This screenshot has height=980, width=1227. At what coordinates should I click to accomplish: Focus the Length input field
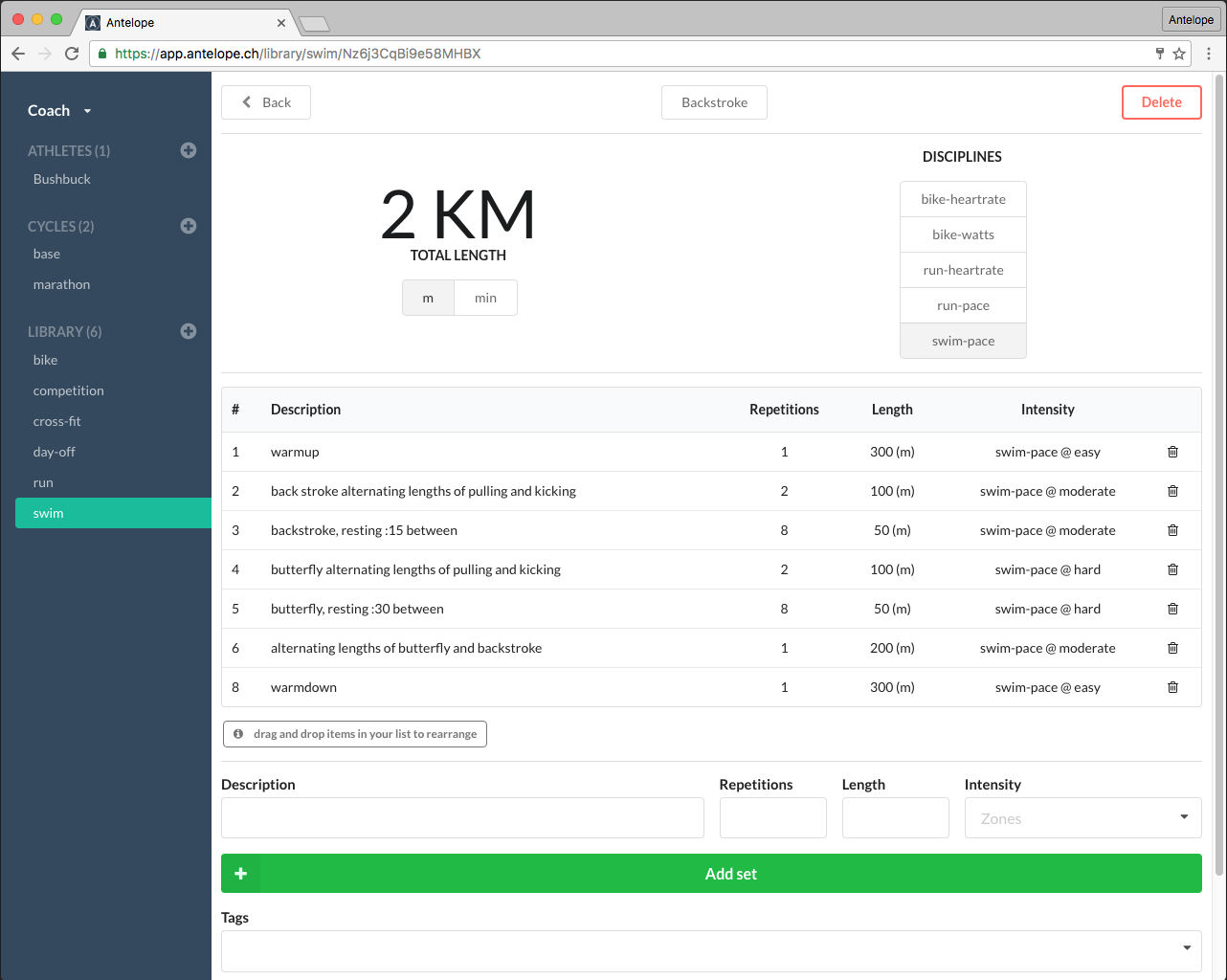tap(895, 818)
